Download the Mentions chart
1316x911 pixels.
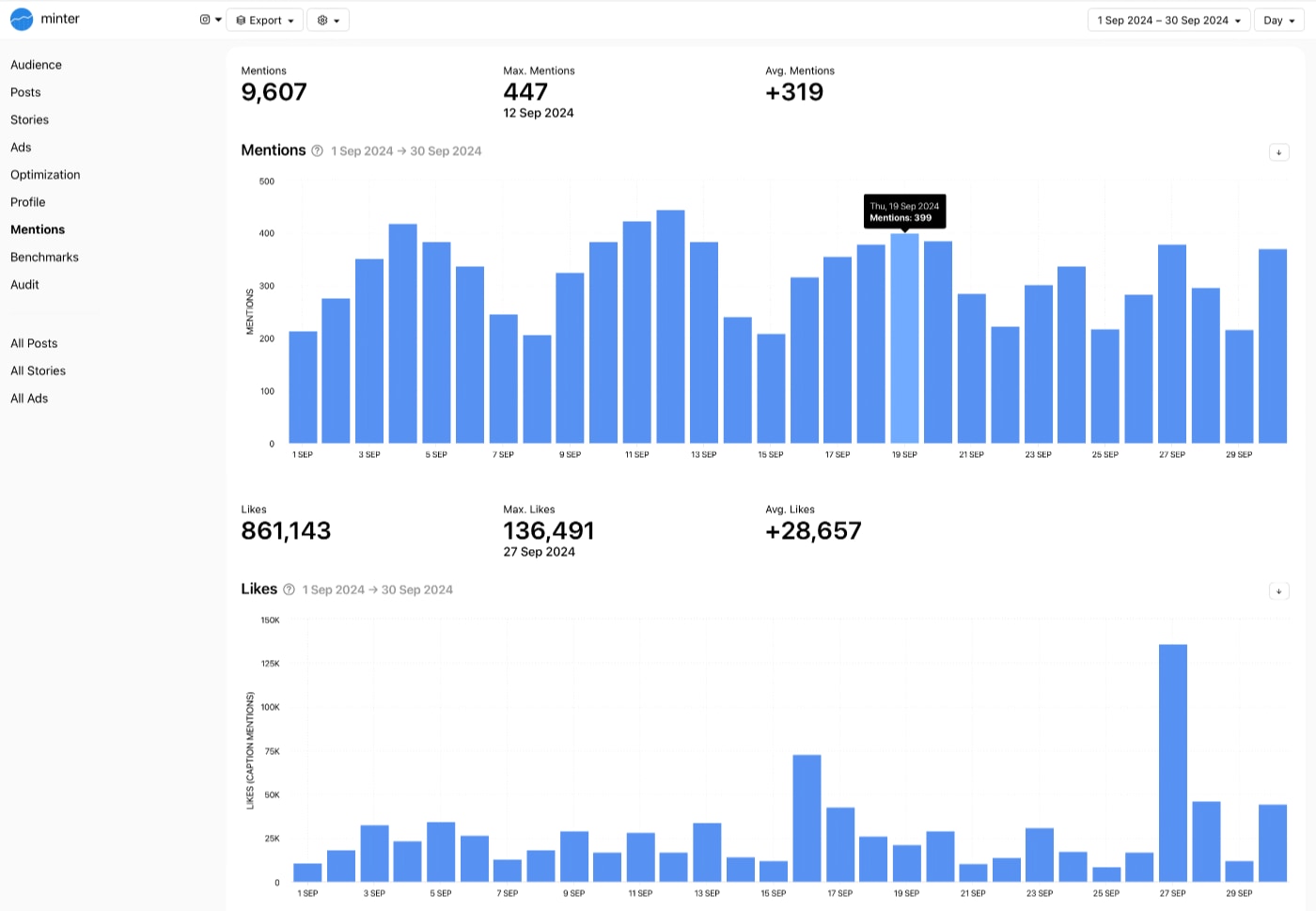pyautogui.click(x=1278, y=152)
